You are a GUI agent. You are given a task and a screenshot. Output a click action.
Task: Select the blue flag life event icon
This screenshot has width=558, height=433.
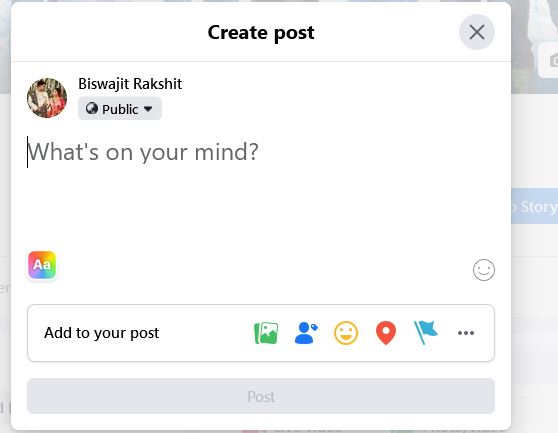click(426, 332)
